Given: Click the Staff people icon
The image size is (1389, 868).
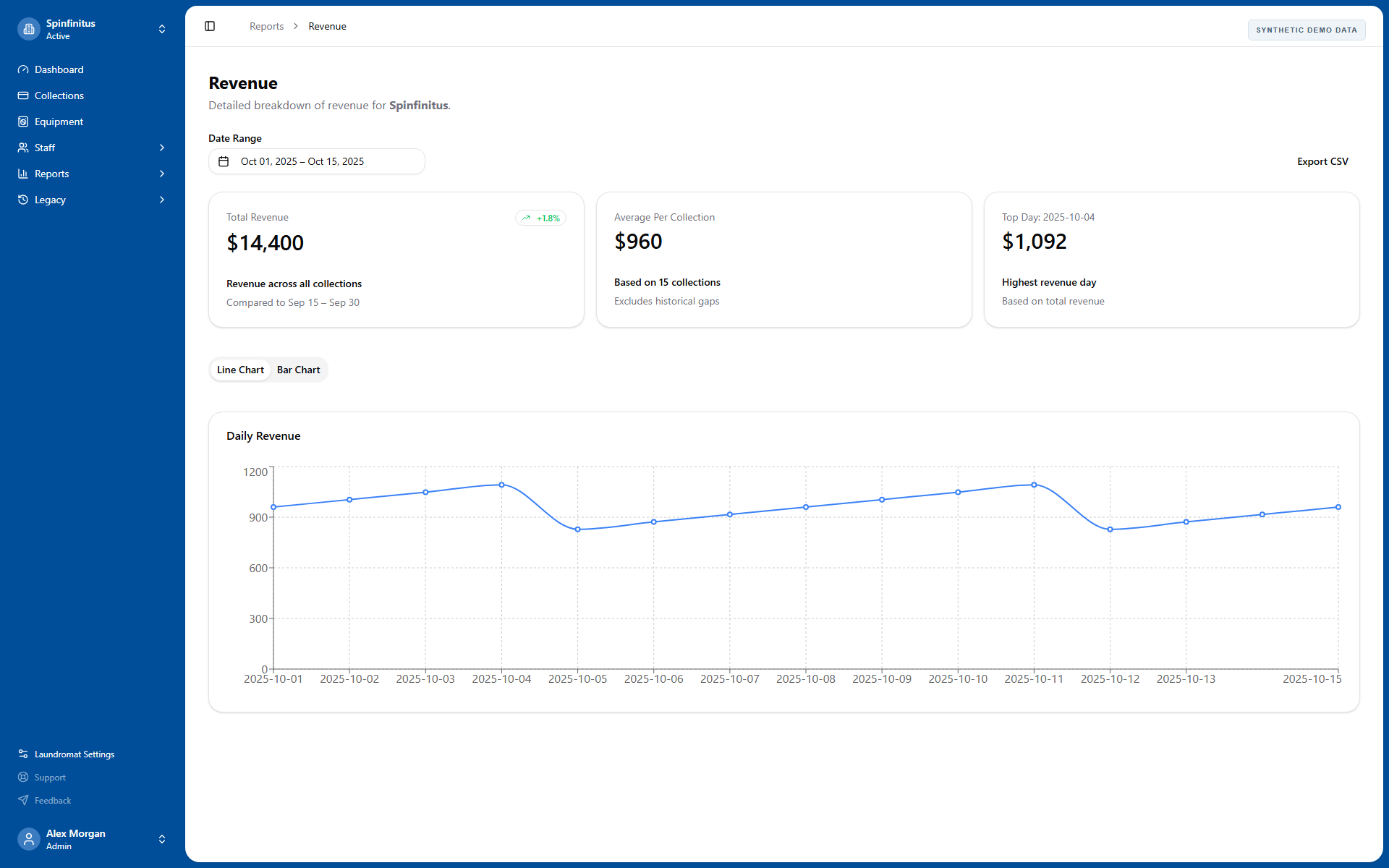Looking at the screenshot, I should click(x=23, y=148).
